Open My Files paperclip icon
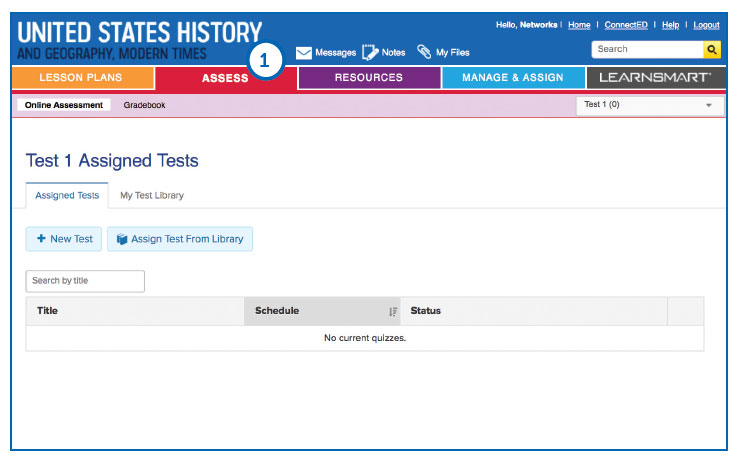 coord(424,51)
